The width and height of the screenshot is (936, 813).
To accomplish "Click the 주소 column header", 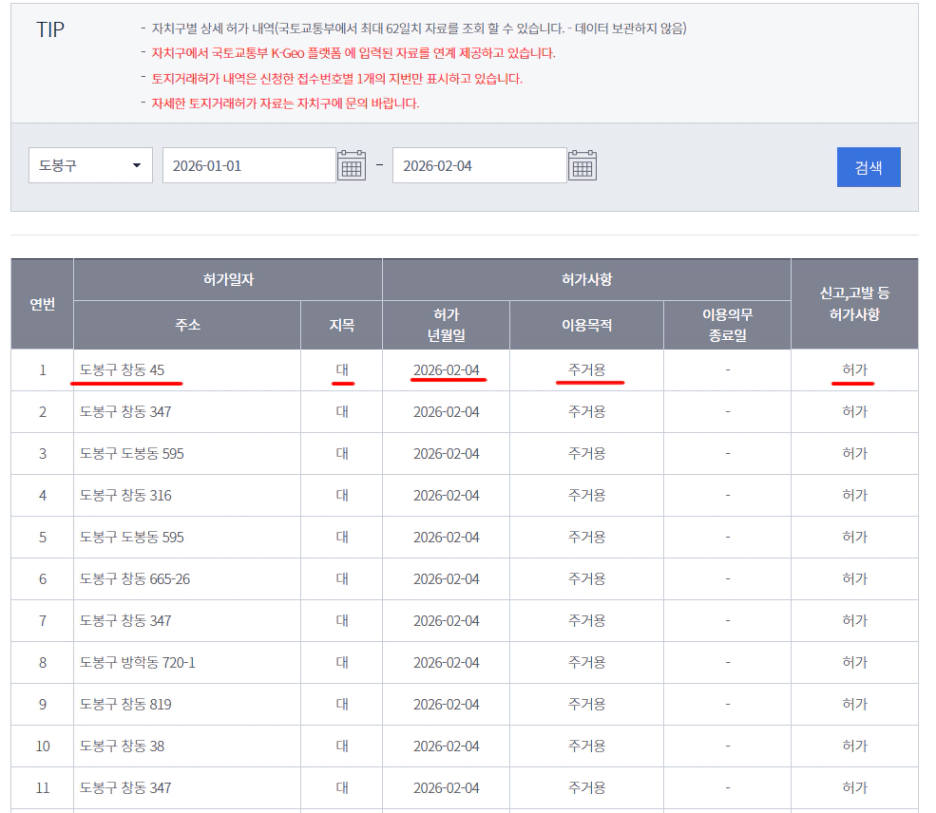I will click(x=187, y=325).
